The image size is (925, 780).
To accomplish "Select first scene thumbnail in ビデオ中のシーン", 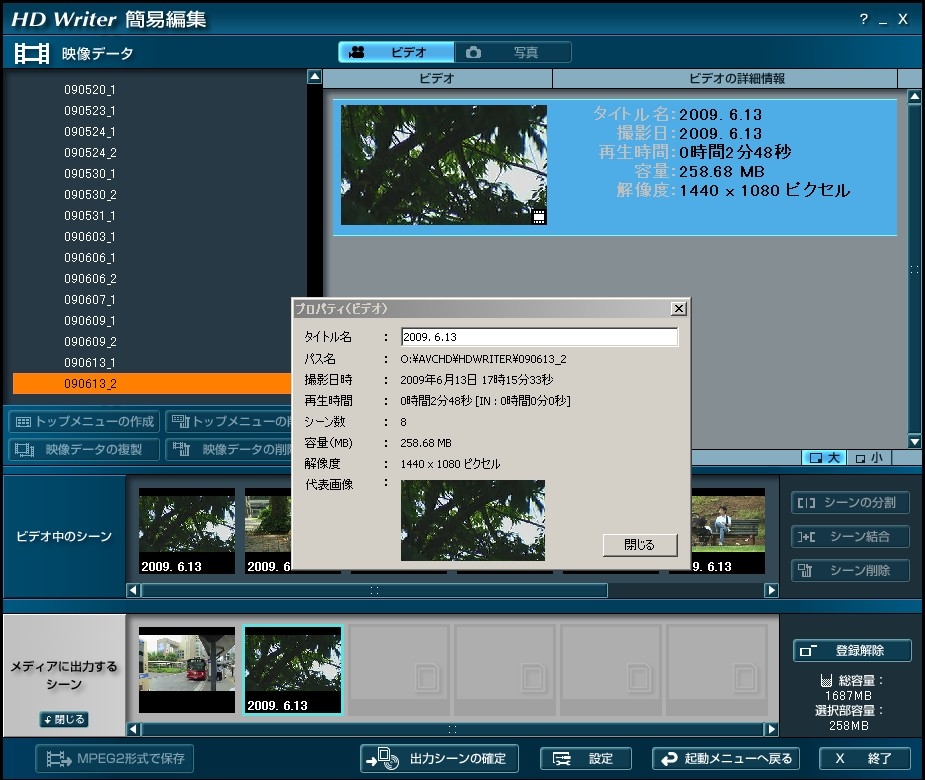I will (x=187, y=531).
